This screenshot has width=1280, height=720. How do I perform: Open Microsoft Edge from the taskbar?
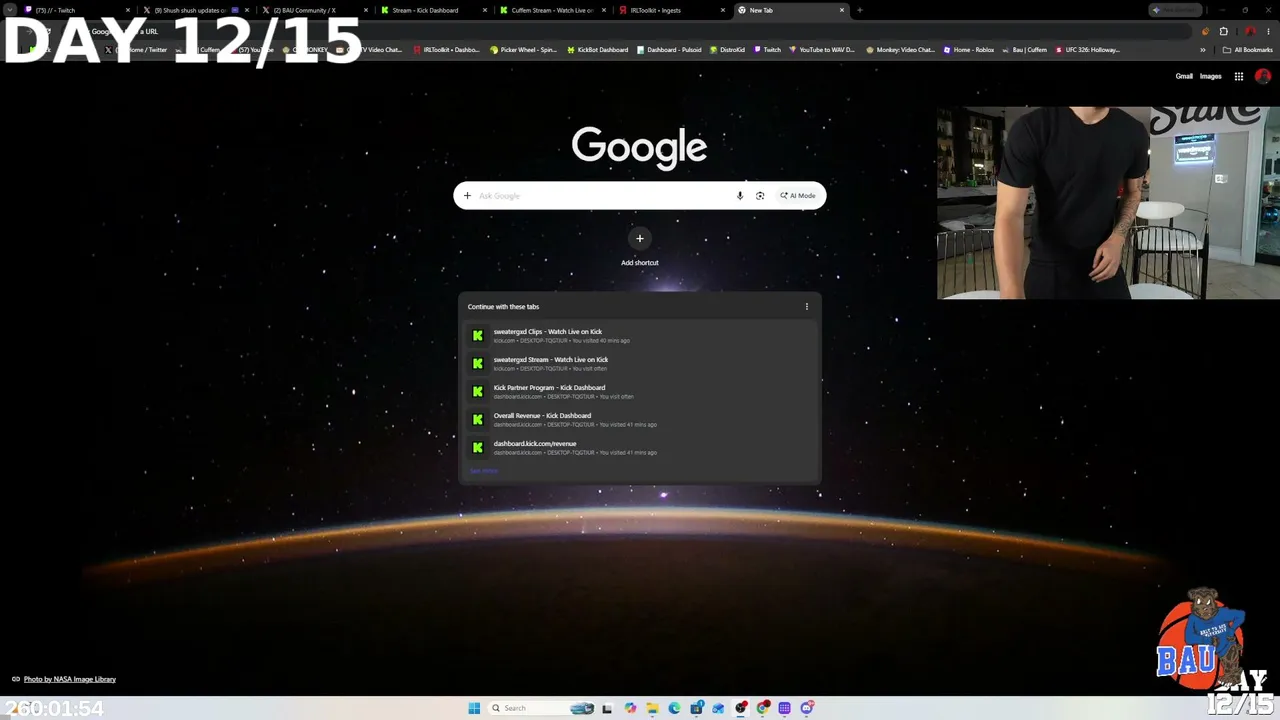click(x=674, y=708)
